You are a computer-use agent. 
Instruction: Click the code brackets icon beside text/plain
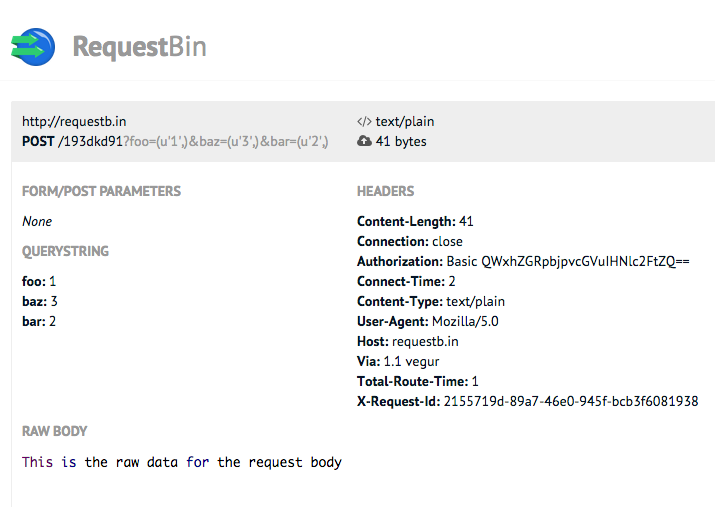click(364, 122)
